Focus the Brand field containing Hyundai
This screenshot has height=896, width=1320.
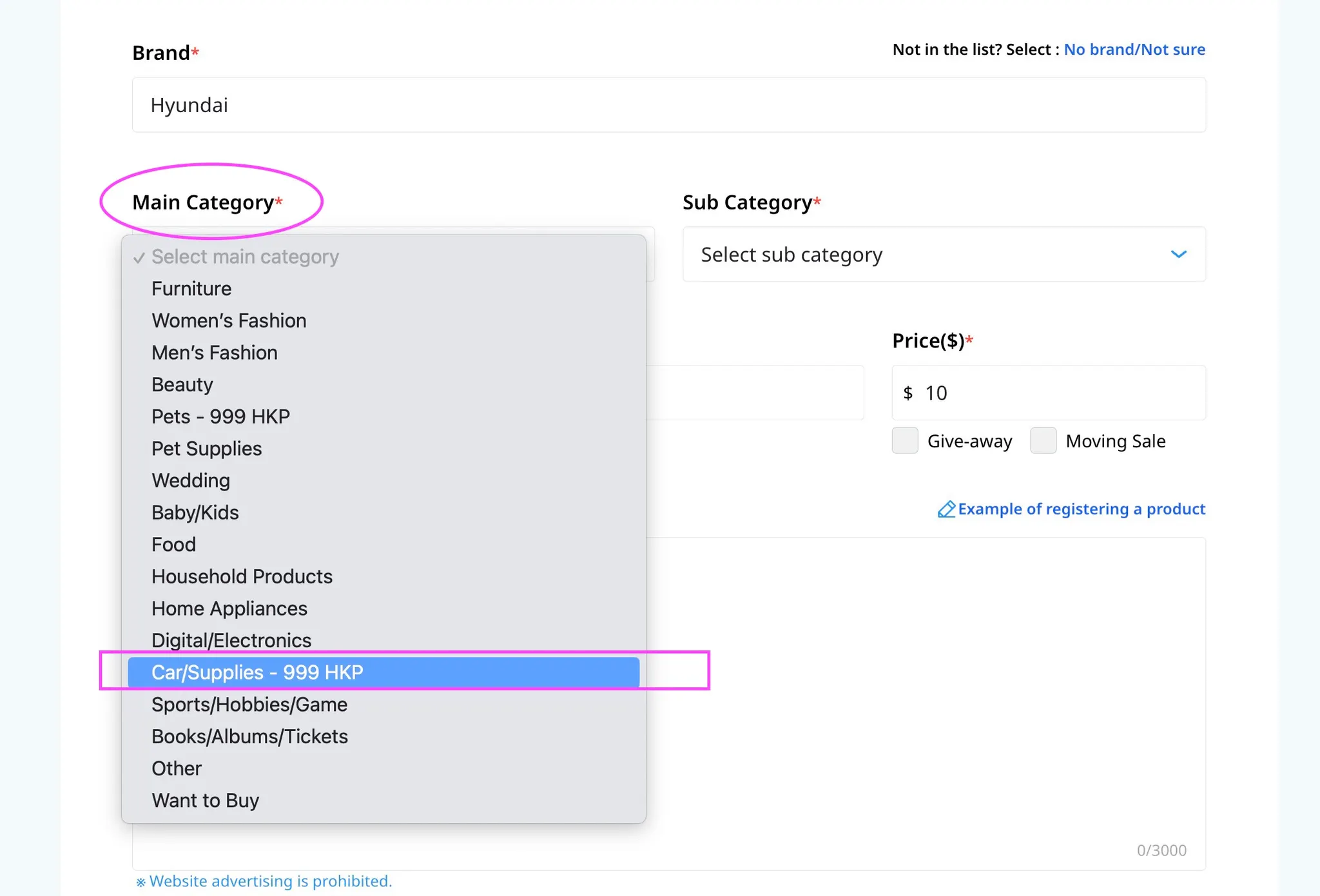point(668,105)
